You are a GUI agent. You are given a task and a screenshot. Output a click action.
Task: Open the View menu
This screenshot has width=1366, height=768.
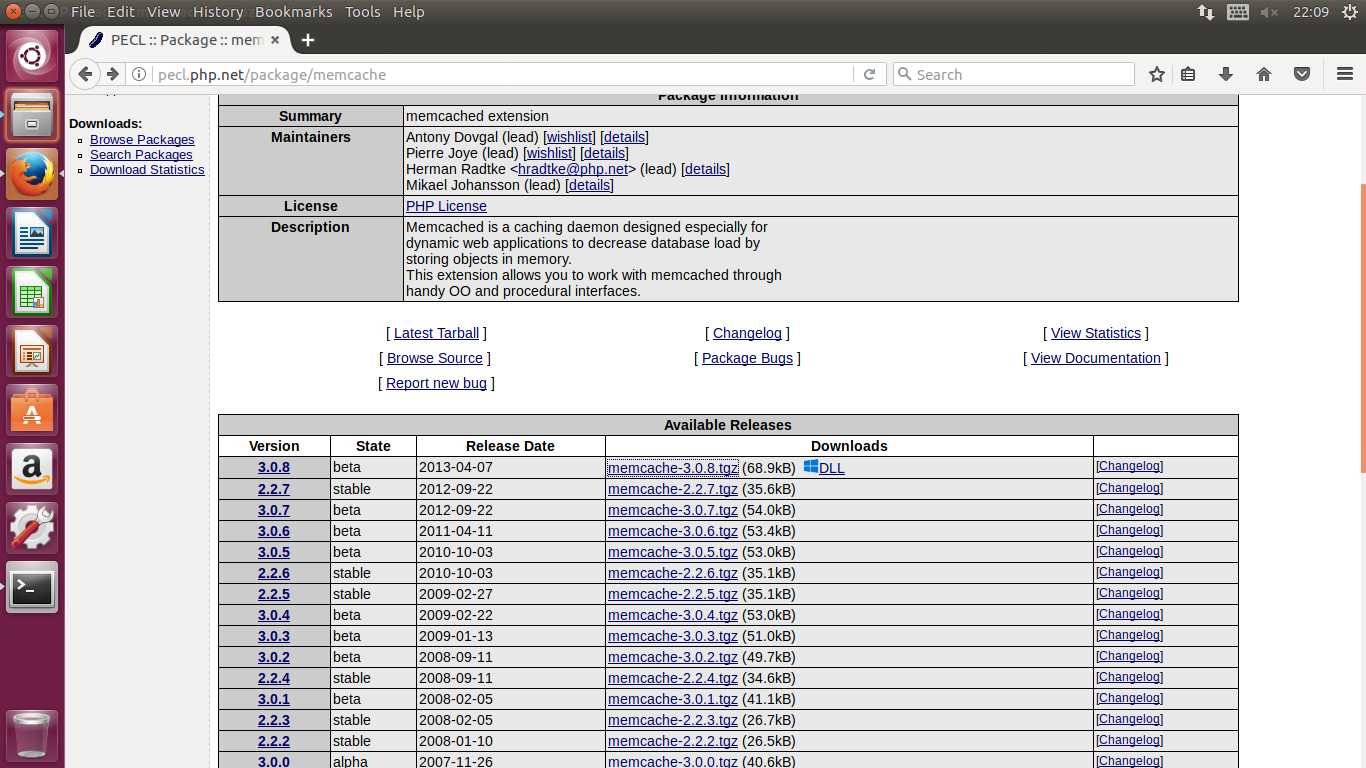coord(164,12)
